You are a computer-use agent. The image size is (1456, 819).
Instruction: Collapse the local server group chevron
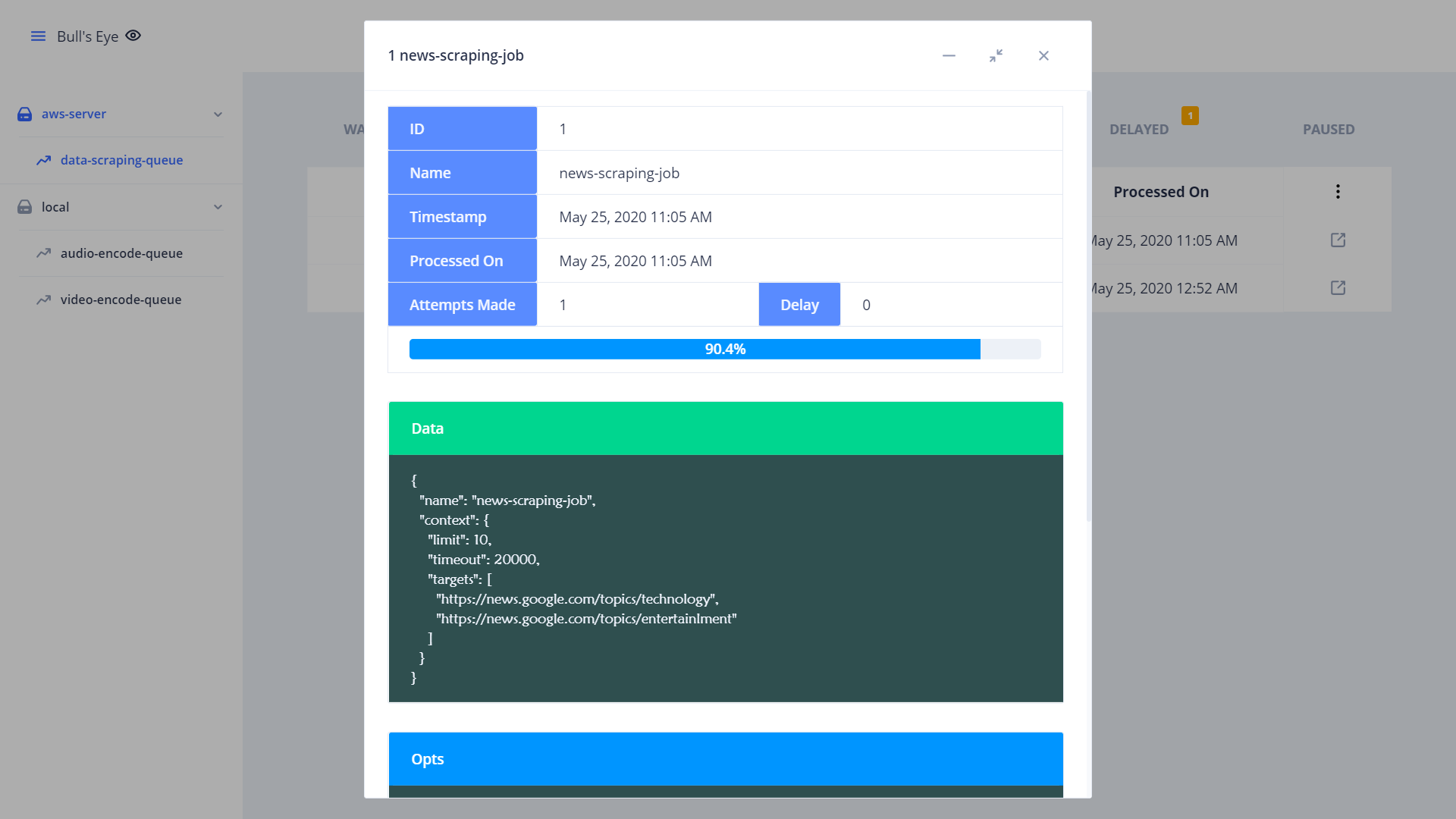(x=218, y=207)
